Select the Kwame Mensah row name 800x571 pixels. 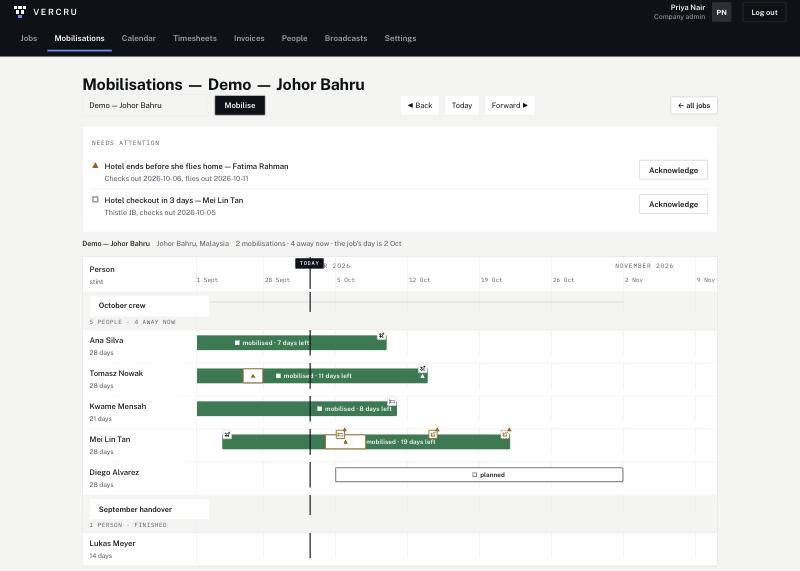coord(118,406)
